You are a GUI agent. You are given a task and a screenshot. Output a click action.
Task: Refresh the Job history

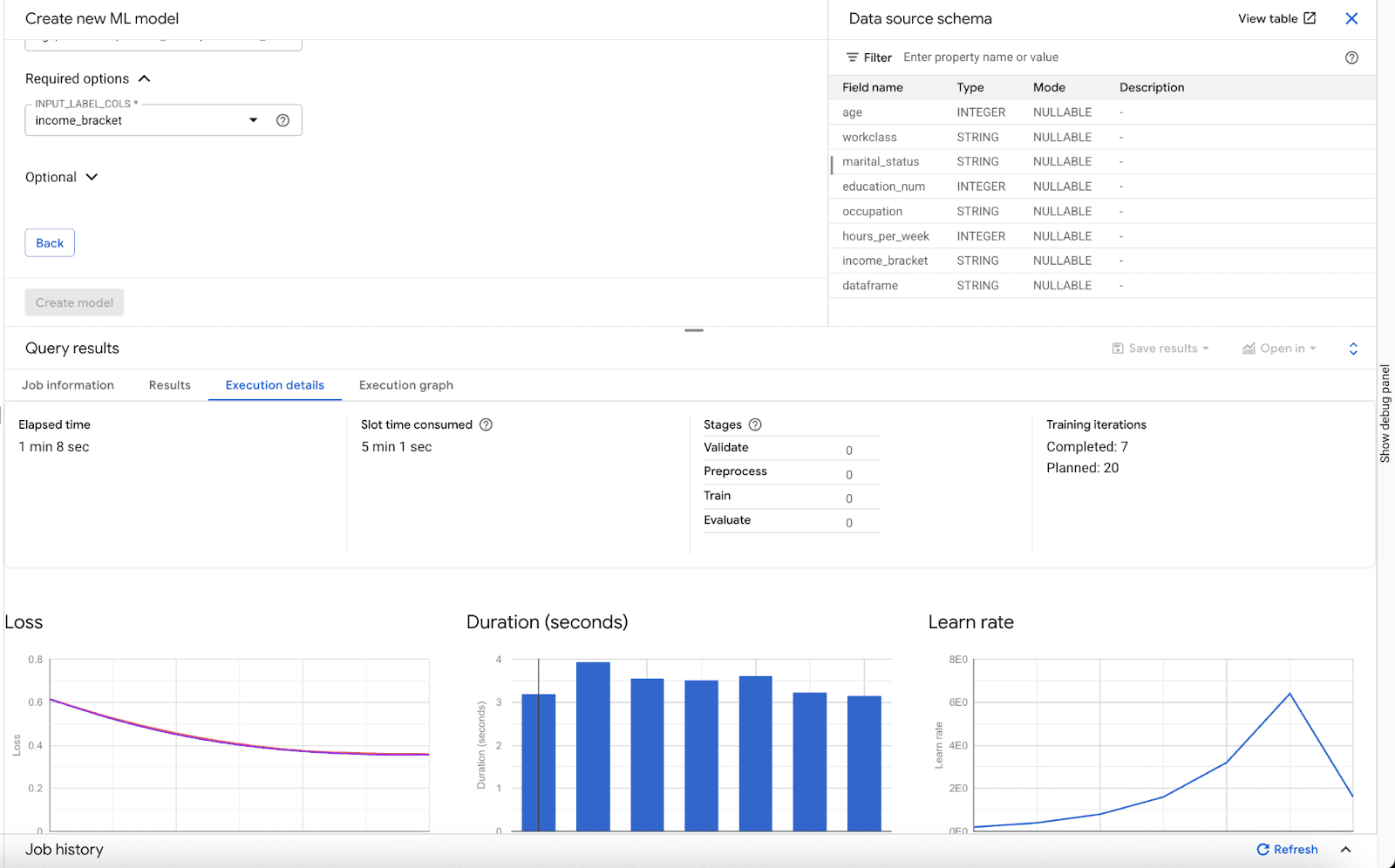coord(1288,849)
